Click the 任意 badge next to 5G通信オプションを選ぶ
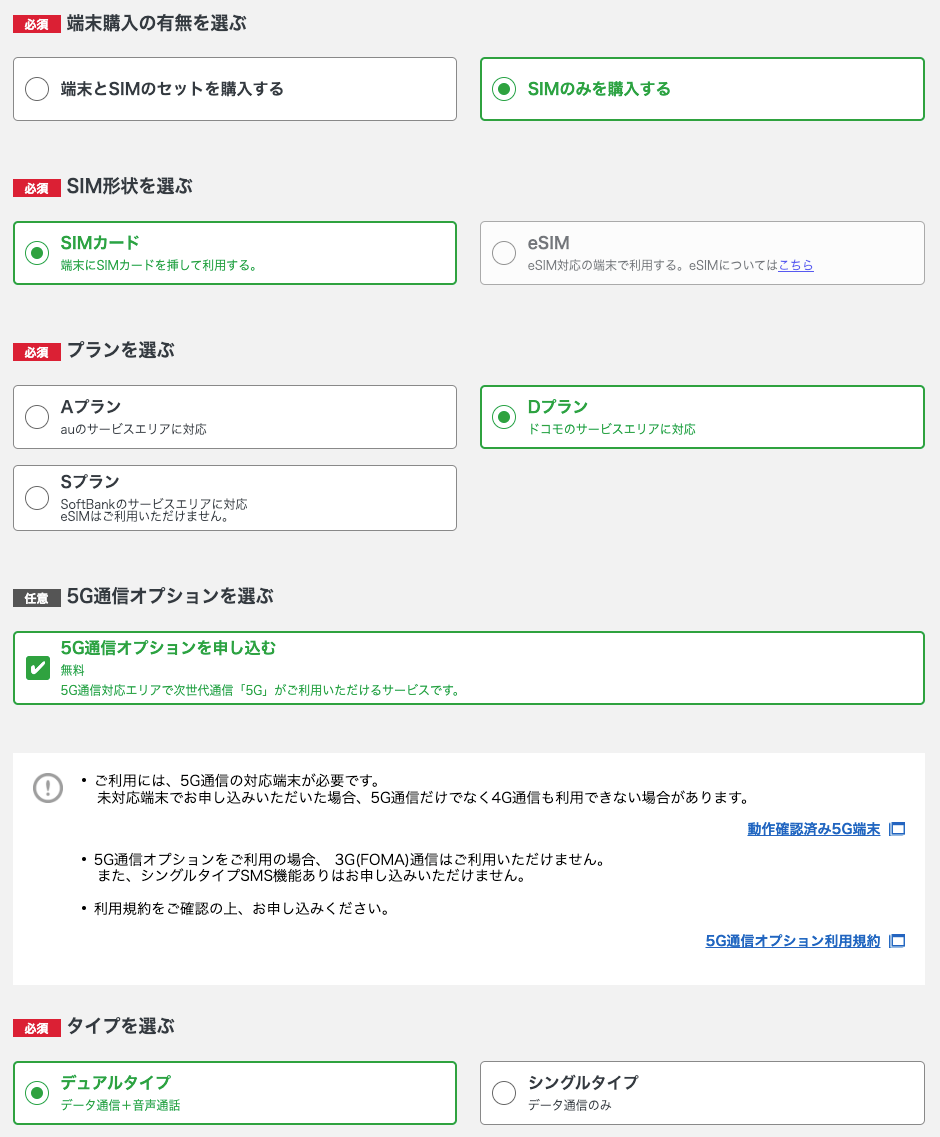 point(37,596)
